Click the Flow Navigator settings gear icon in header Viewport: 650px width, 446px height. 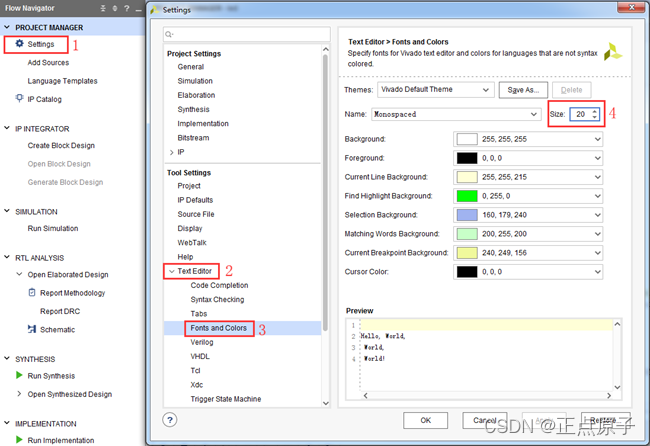click(114, 8)
